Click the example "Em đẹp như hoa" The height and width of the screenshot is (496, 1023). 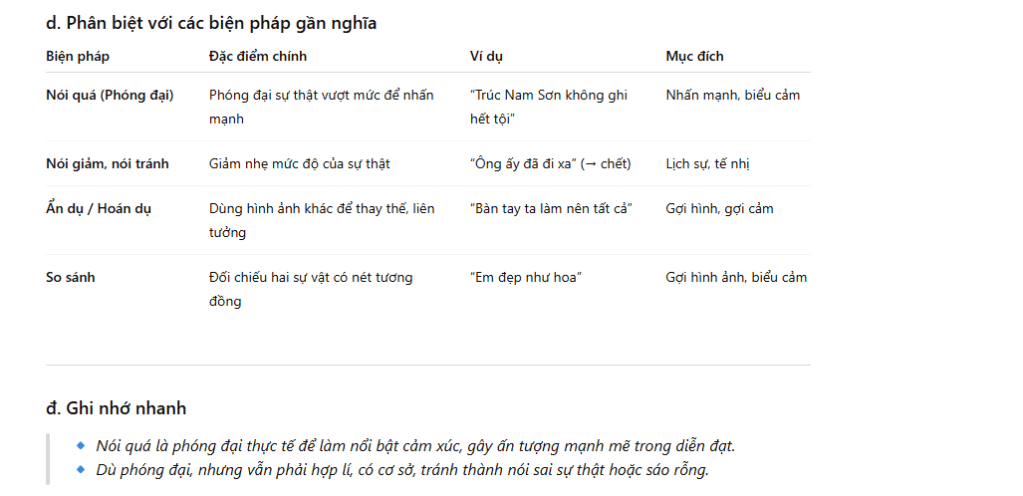pos(526,277)
